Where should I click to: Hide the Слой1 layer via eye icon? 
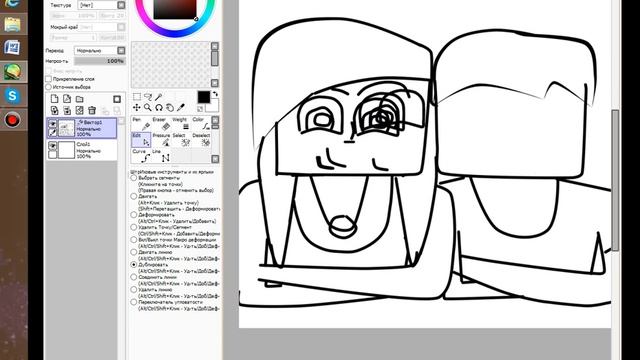(52, 146)
